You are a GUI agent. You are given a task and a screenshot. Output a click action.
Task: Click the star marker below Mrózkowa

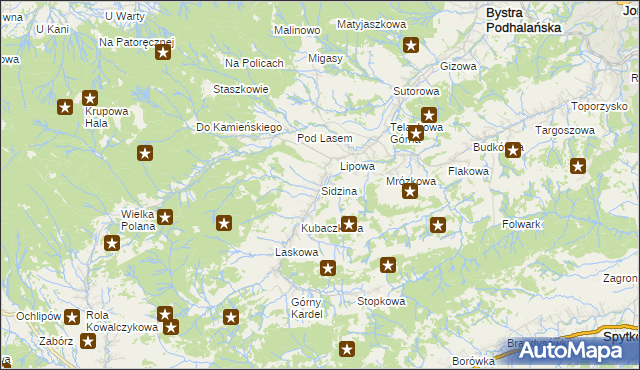click(410, 191)
